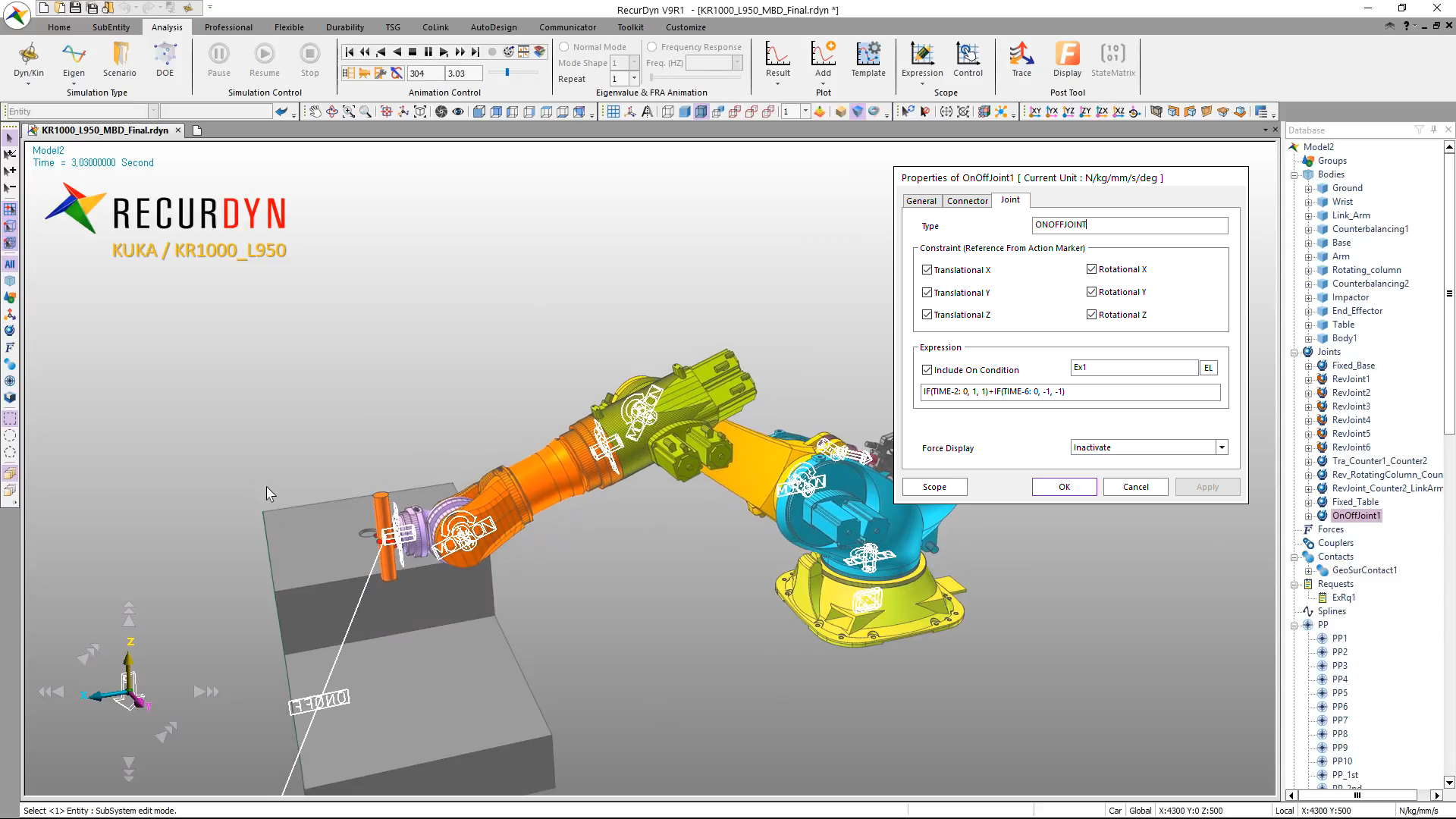Open the Professional ribbon tab
The image size is (1456, 819).
pyautogui.click(x=228, y=27)
